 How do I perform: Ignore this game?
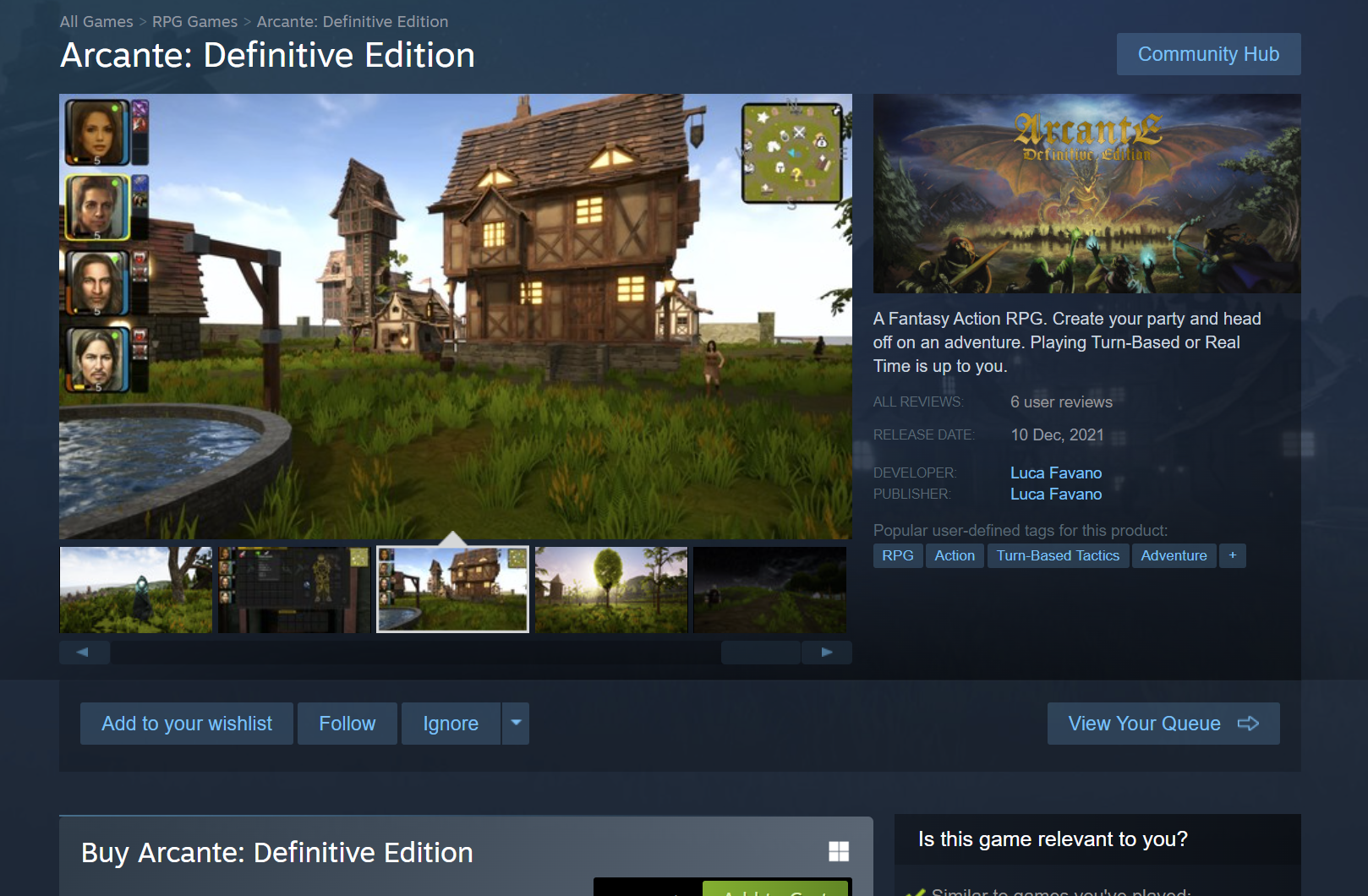451,724
